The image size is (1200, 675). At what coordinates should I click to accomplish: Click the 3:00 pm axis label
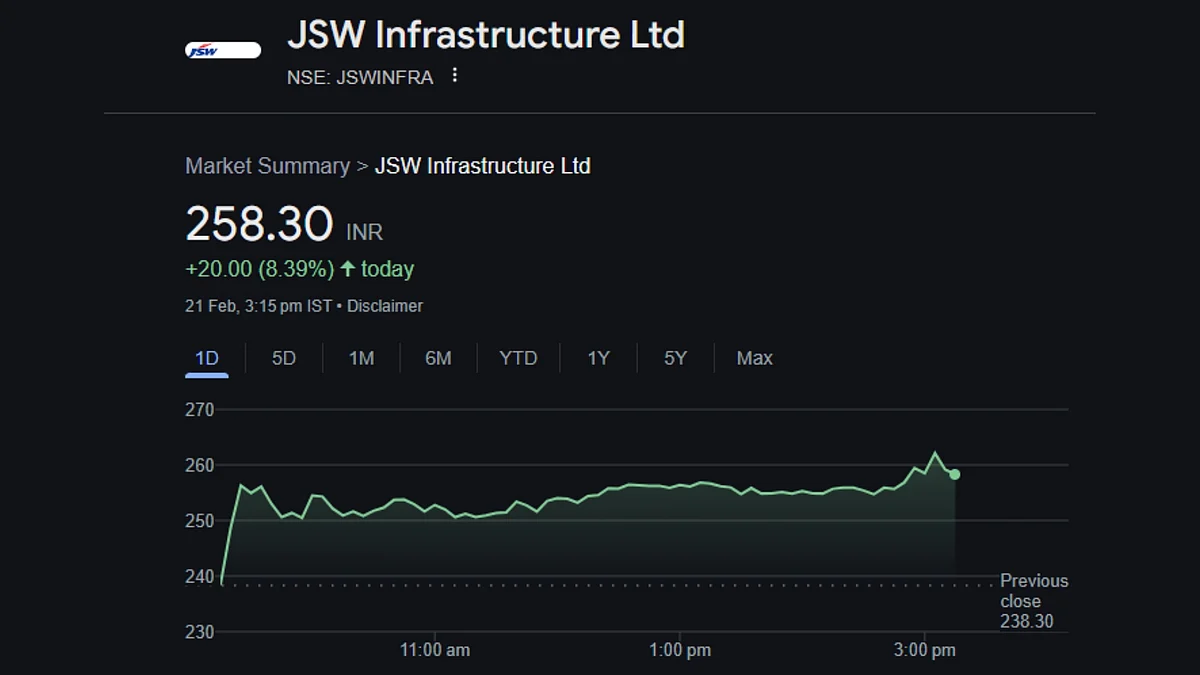(925, 650)
